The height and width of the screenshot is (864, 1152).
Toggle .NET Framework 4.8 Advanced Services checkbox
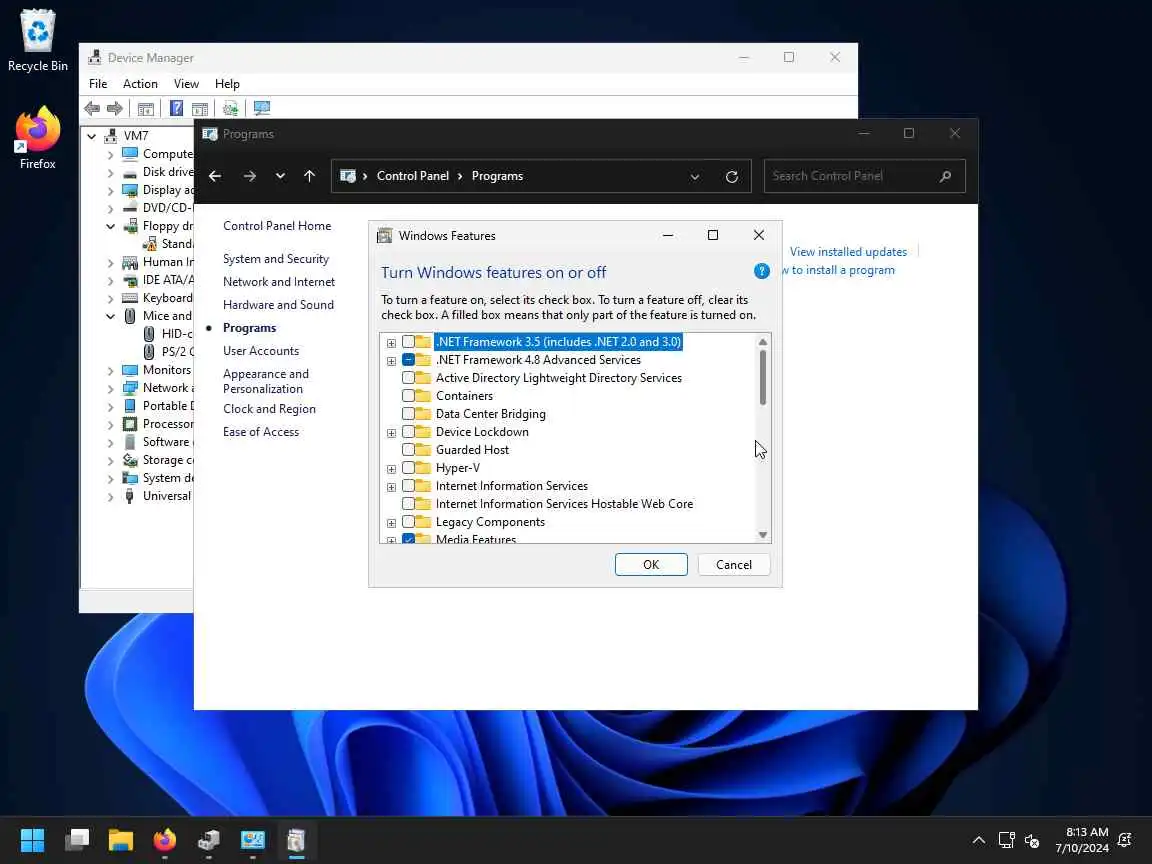(408, 360)
